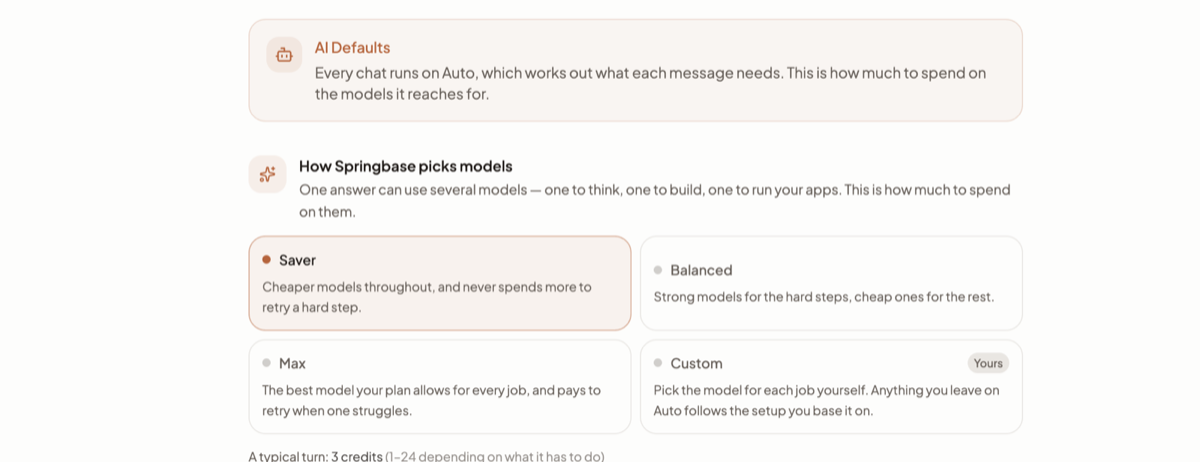Choose the Saver spending card
Image resolution: width=1200 pixels, height=462 pixels.
pyautogui.click(x=440, y=283)
